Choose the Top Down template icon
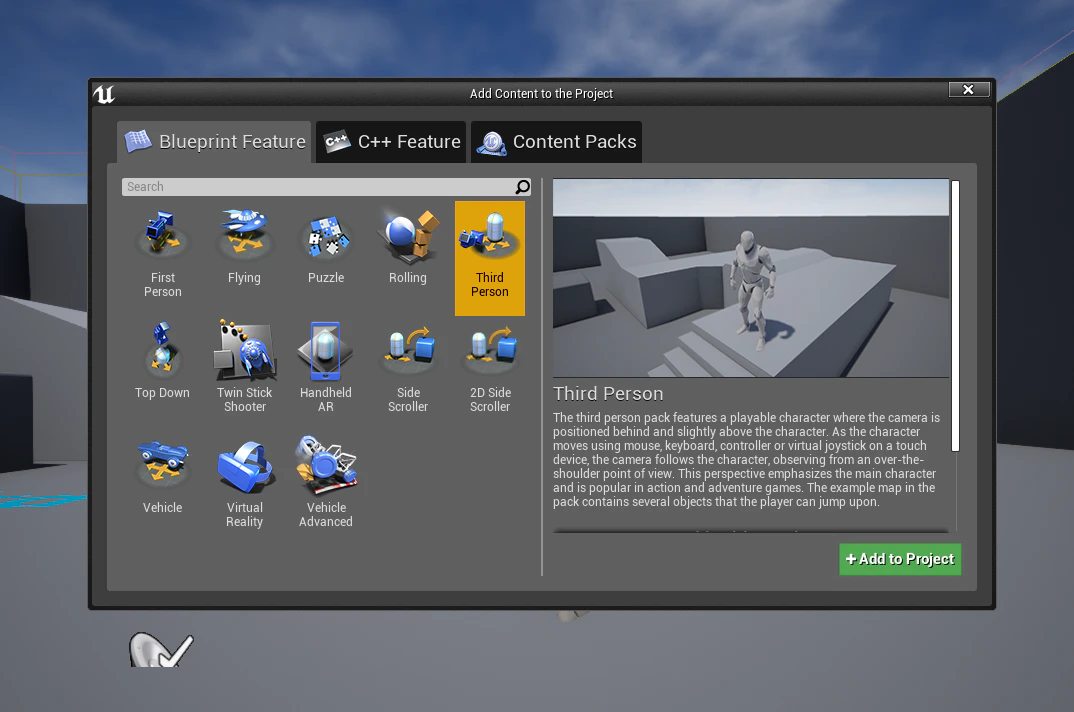 pos(162,349)
